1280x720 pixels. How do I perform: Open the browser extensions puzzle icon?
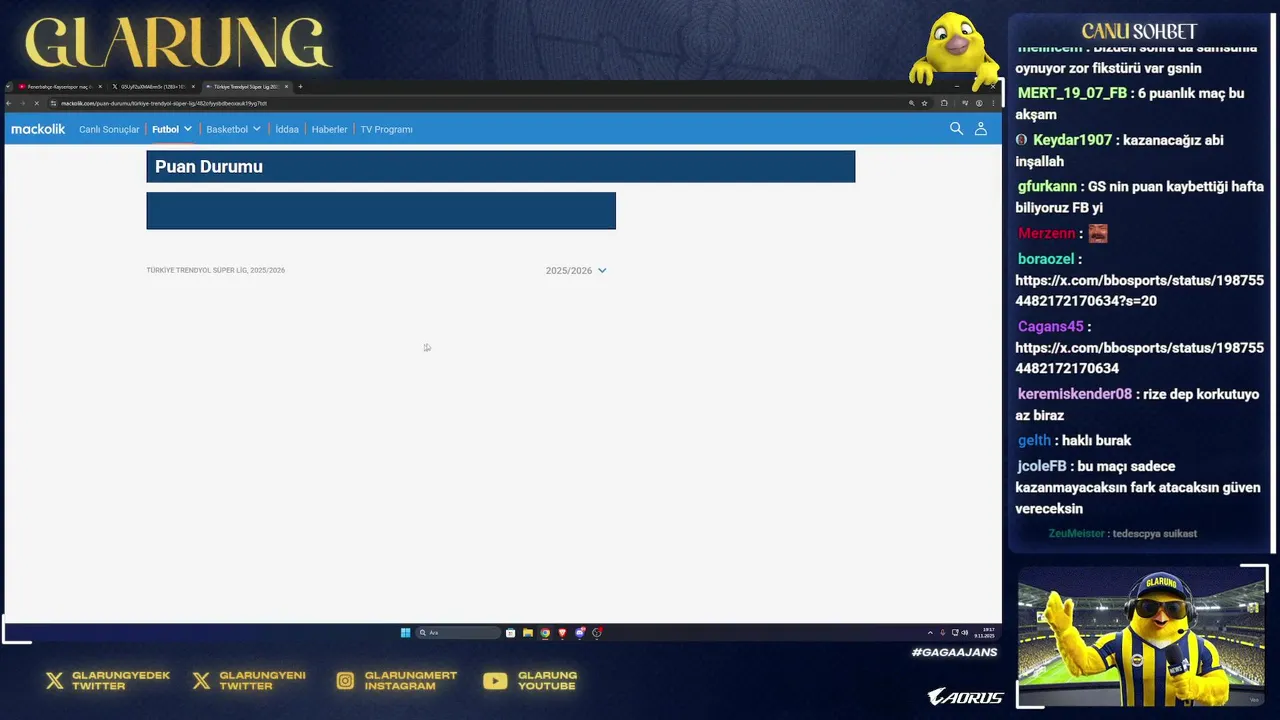944,103
